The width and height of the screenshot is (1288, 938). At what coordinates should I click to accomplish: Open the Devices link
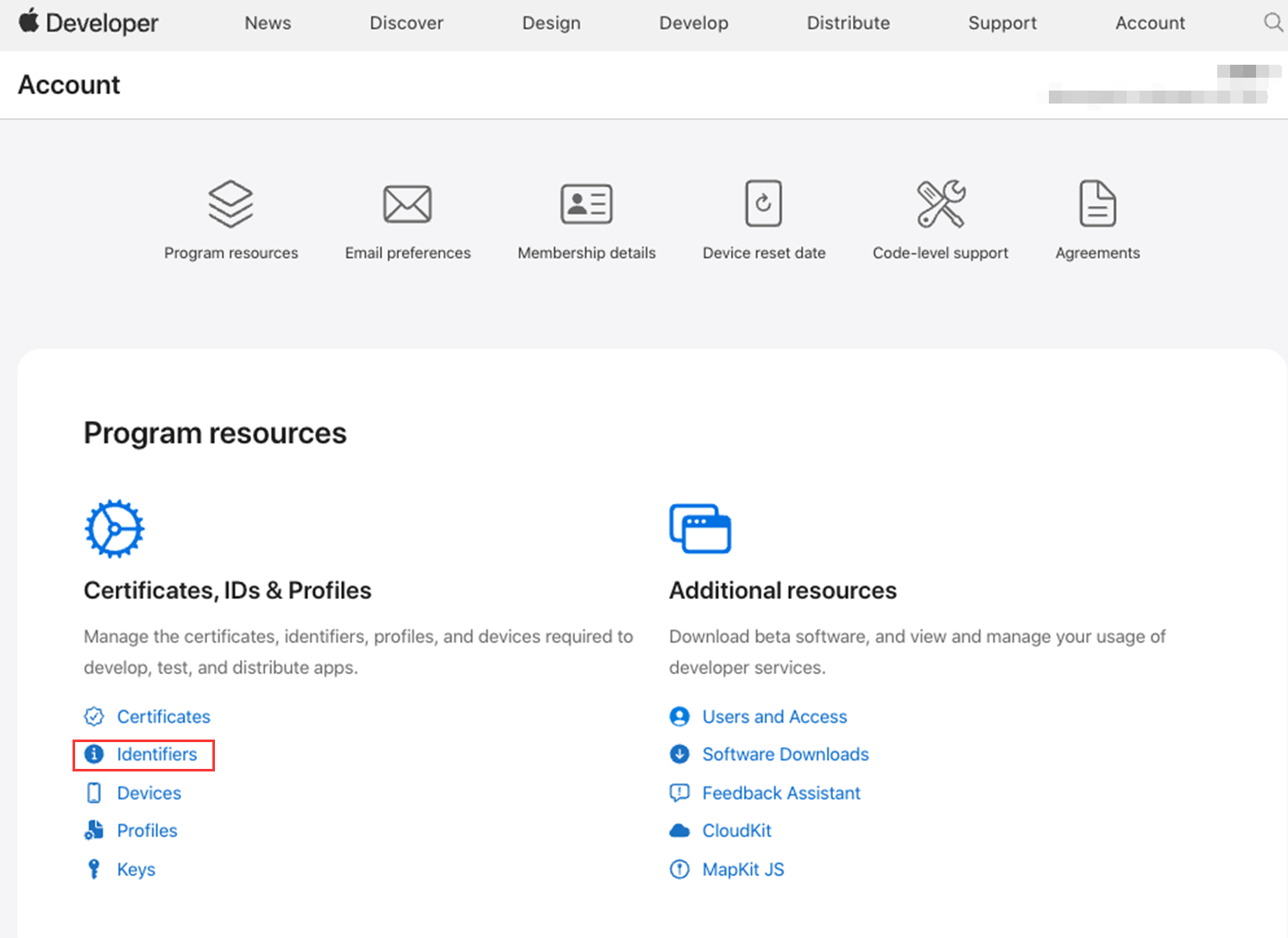(x=149, y=793)
